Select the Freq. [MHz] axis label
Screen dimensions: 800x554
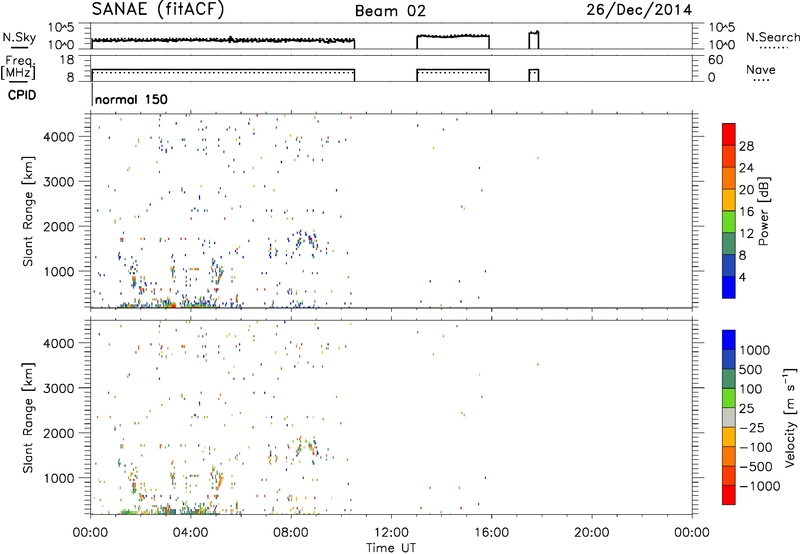coord(18,67)
